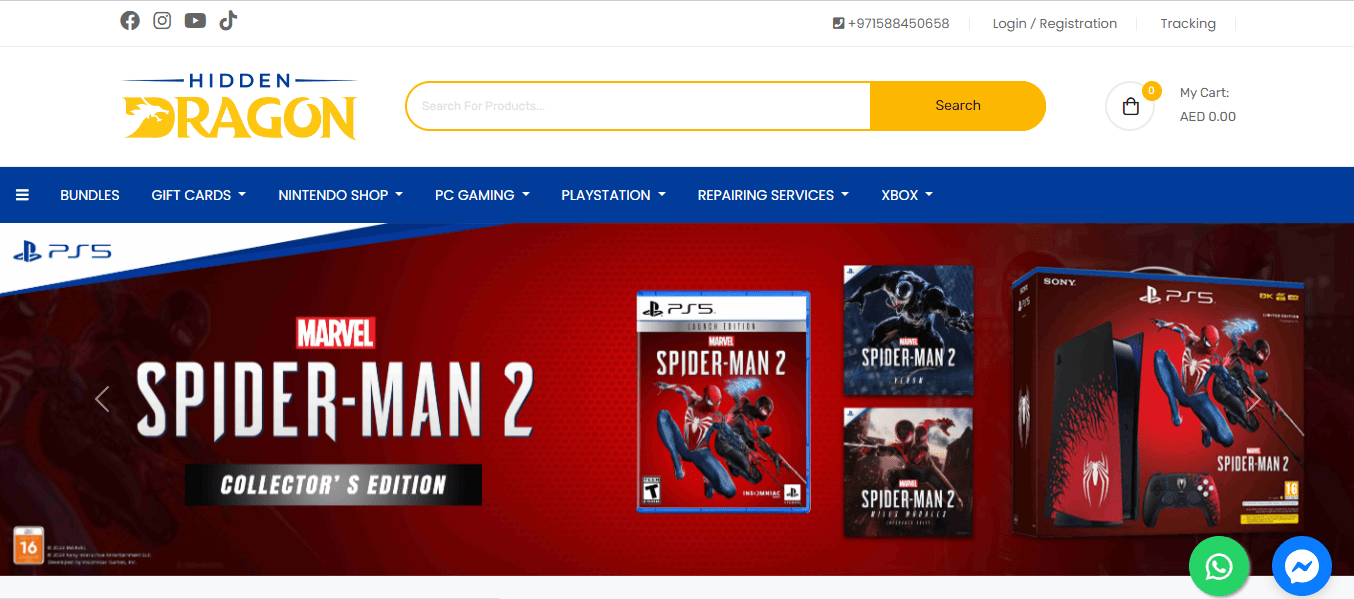Go to previous banner slide
Image resolution: width=1354 pixels, height=599 pixels.
101,399
